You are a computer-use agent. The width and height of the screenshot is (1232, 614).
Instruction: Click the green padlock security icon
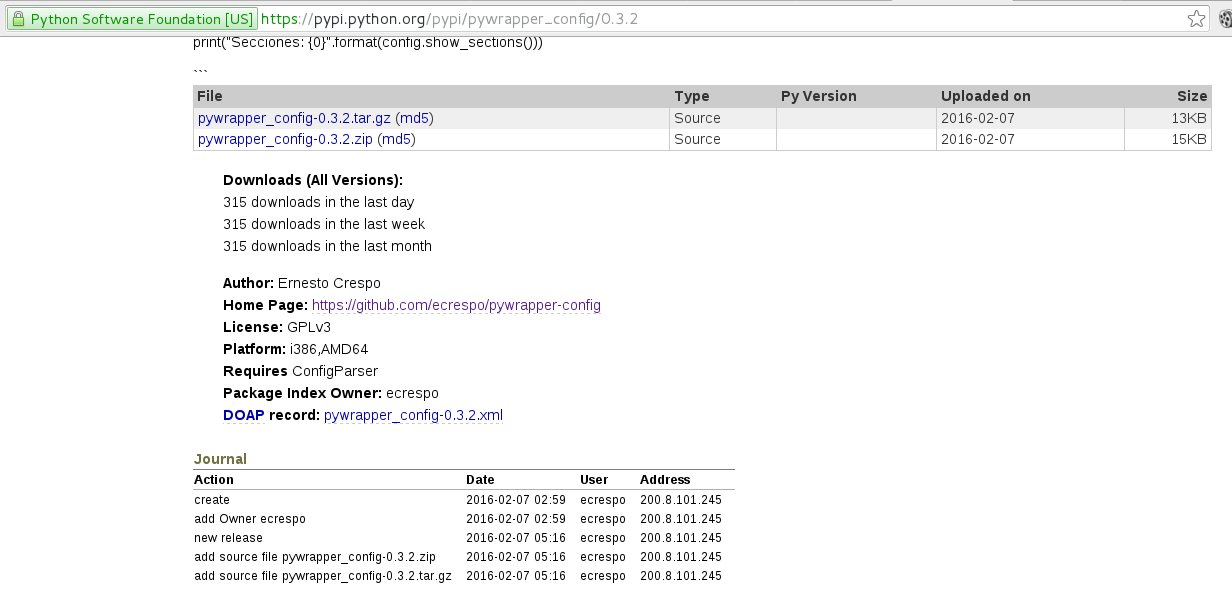tap(18, 19)
